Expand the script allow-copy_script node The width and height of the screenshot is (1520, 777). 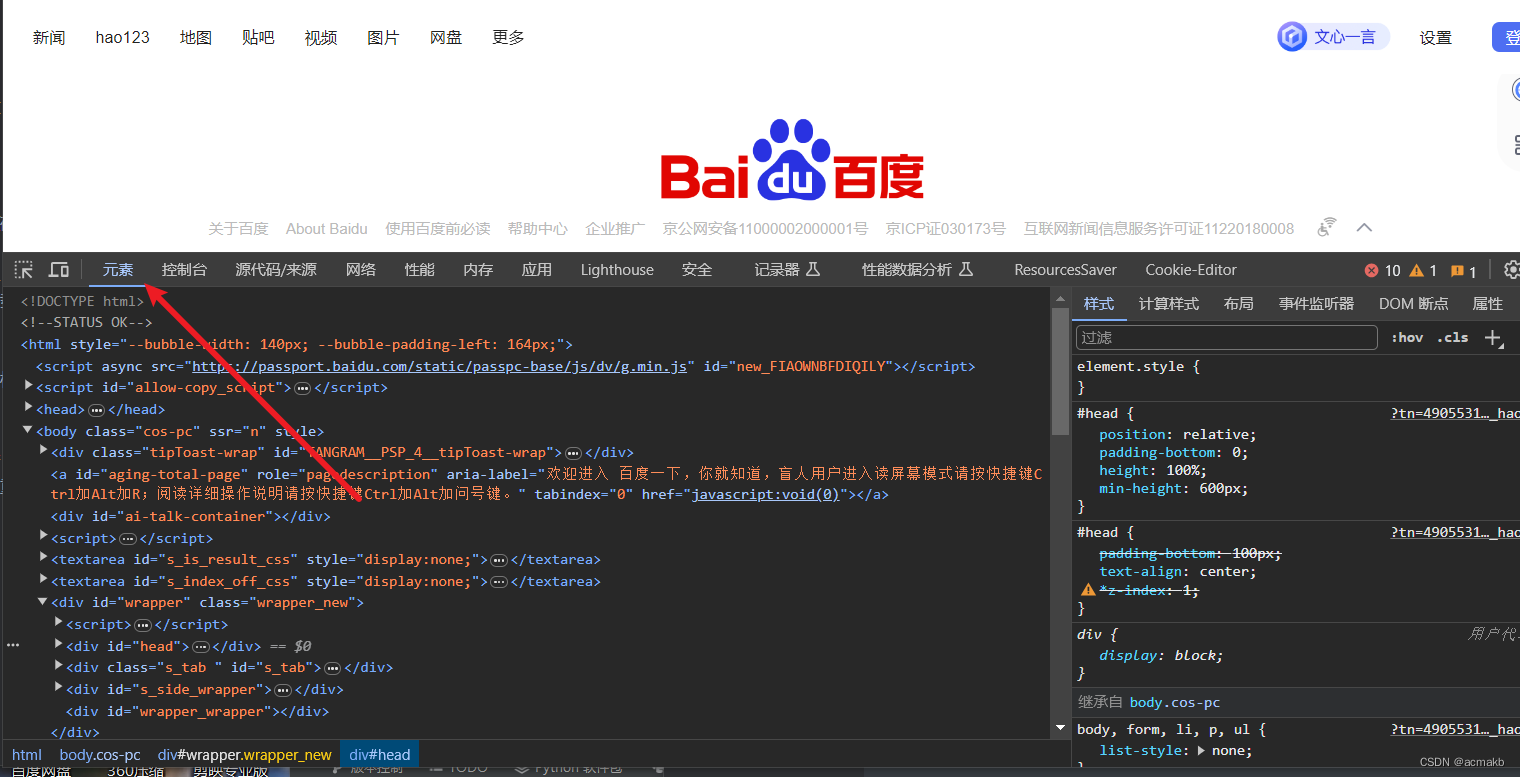click(29, 384)
